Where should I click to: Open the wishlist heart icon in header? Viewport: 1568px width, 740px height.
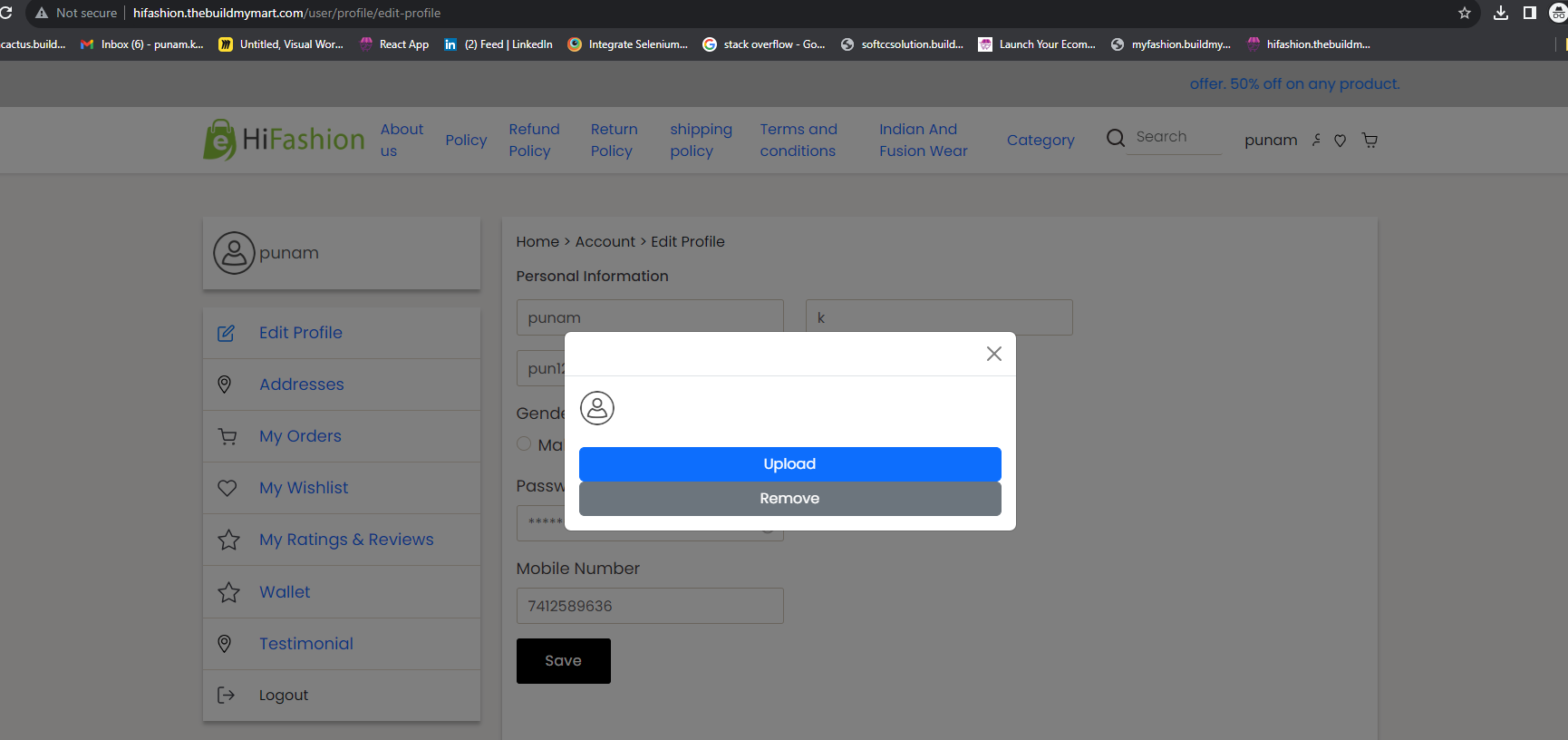click(1340, 141)
